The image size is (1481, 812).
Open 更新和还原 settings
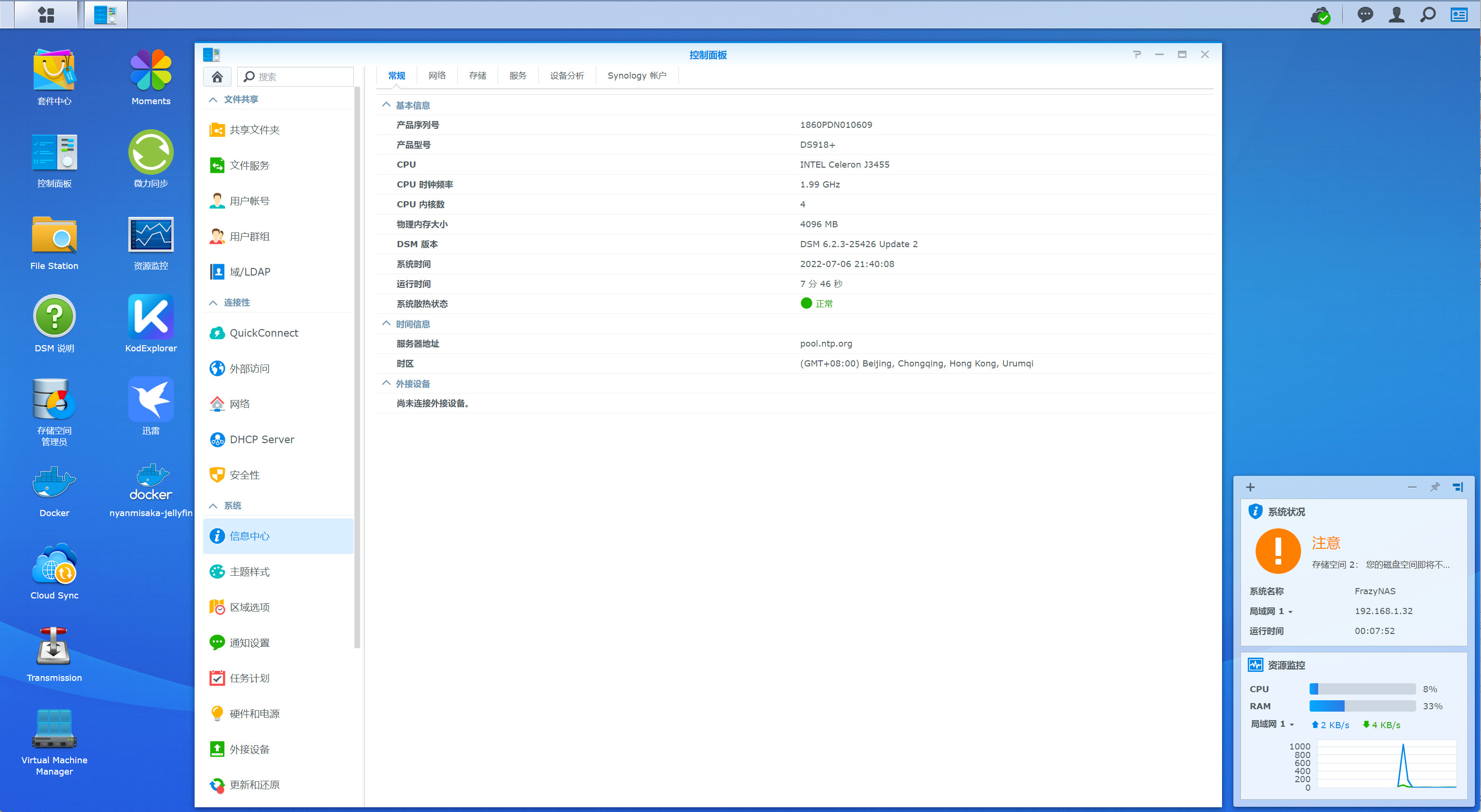[278, 785]
